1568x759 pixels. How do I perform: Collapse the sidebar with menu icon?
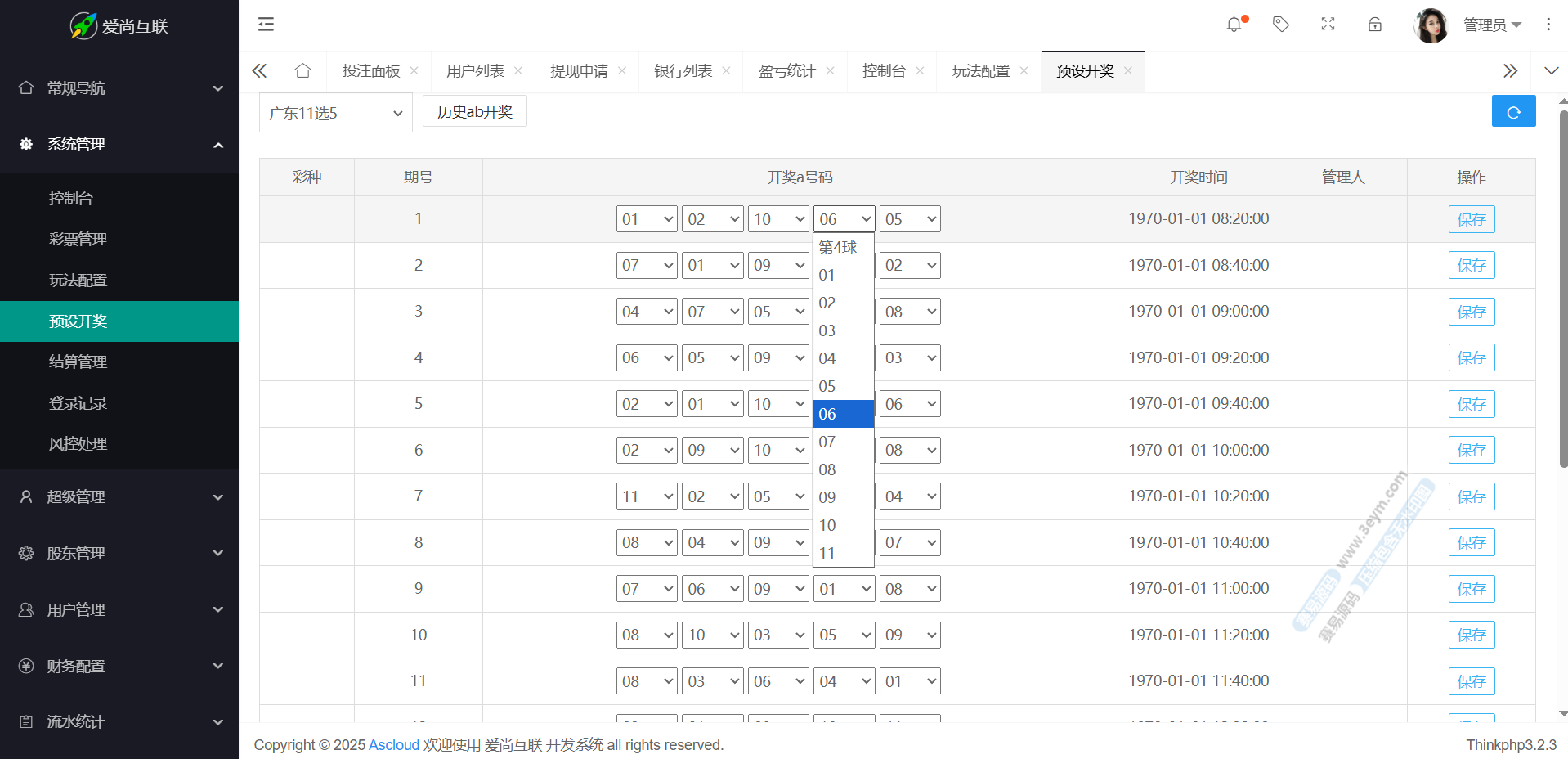tap(266, 25)
